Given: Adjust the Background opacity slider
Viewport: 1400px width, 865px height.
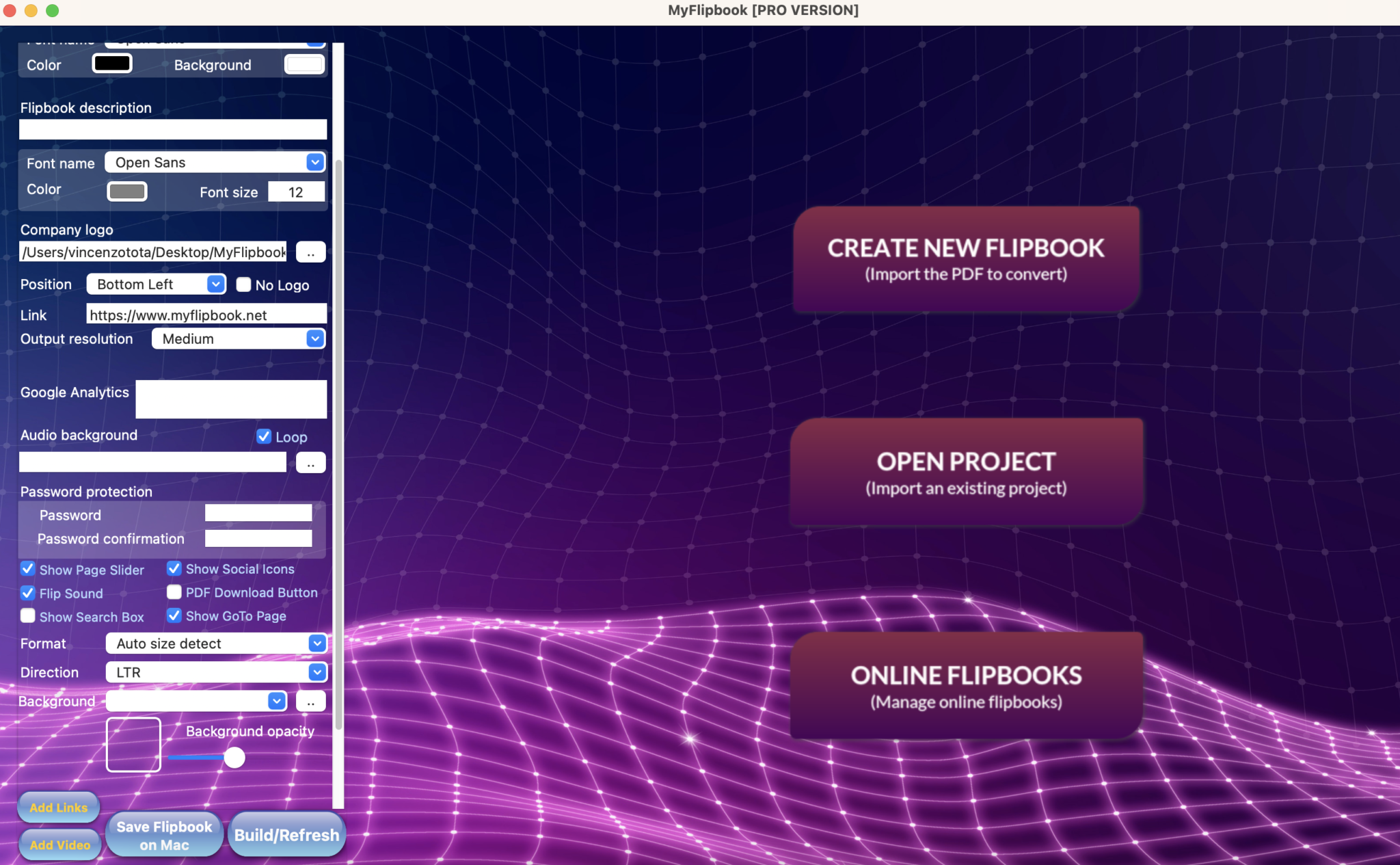Looking at the screenshot, I should [x=235, y=758].
